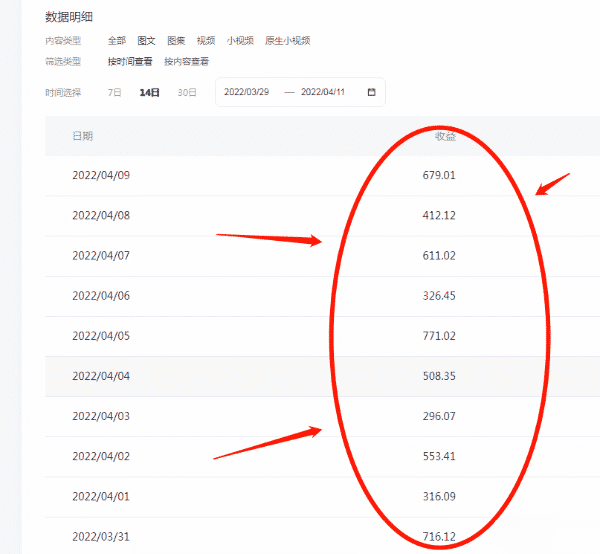
Task: Filter content by 视频
Action: point(206,41)
